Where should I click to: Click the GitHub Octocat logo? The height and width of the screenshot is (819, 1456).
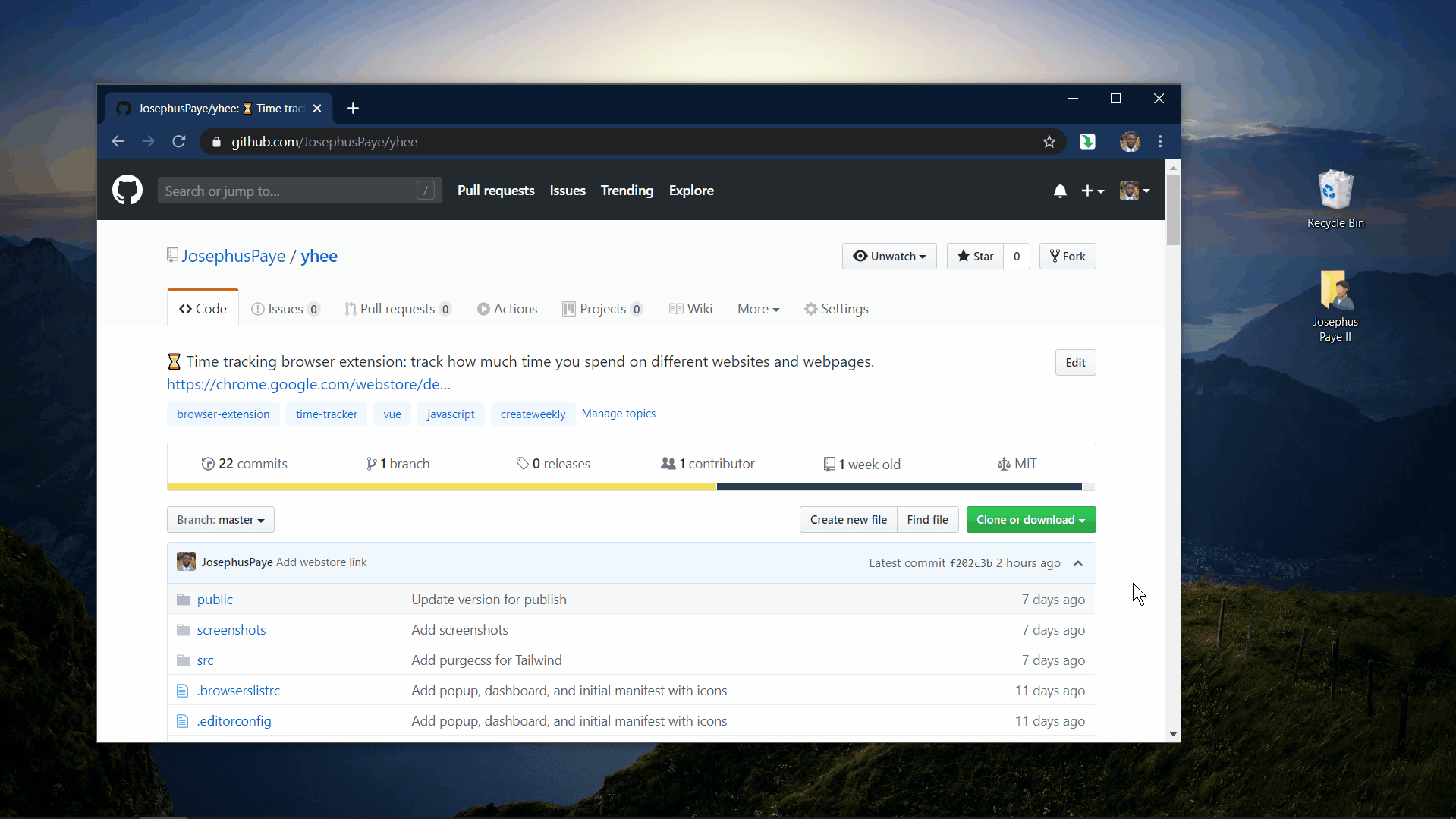coord(127,191)
